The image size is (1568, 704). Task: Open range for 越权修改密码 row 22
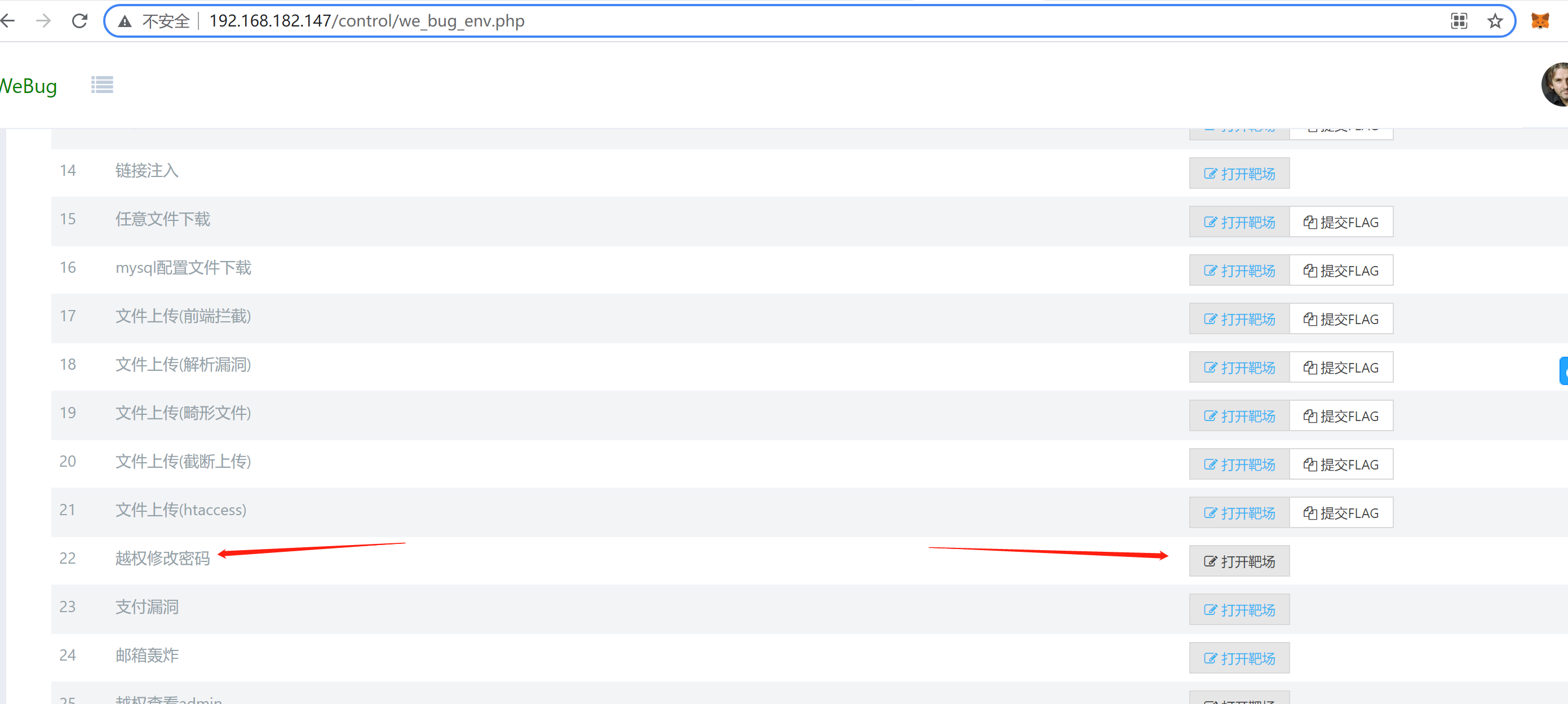[1239, 561]
